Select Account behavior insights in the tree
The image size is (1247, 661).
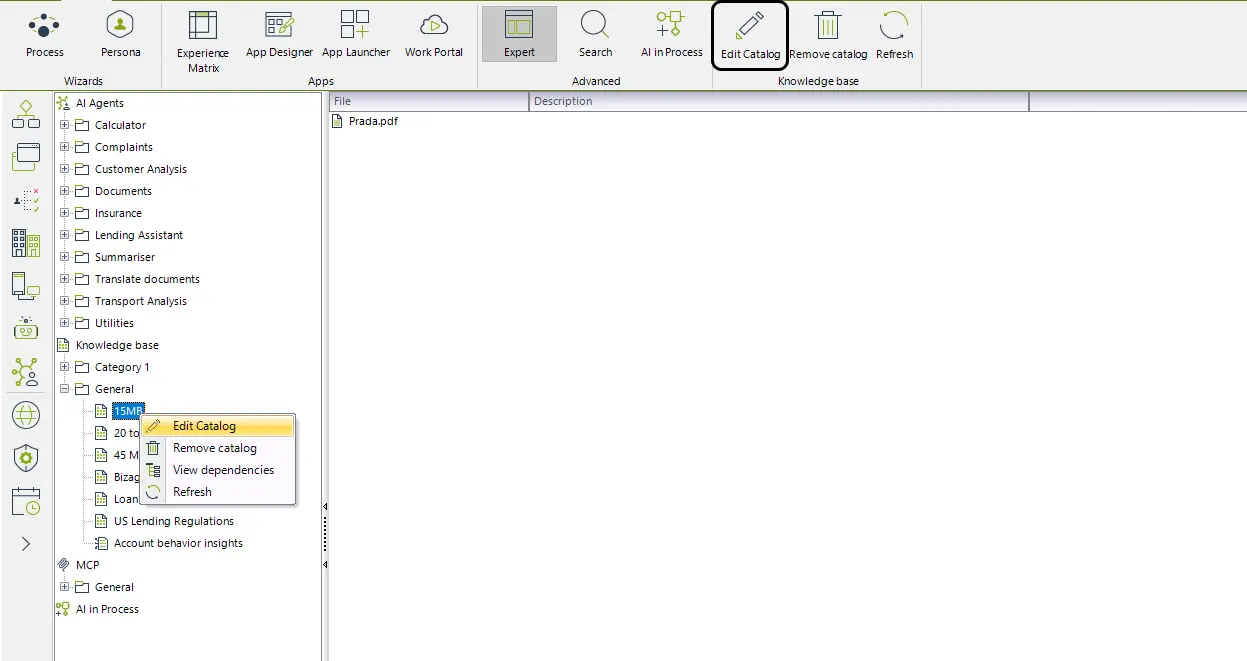[x=178, y=543]
